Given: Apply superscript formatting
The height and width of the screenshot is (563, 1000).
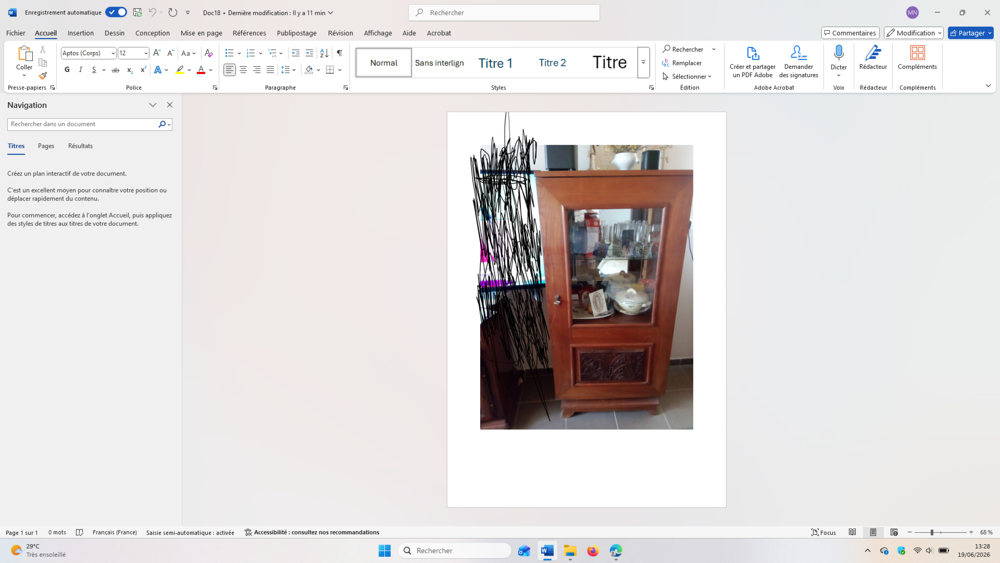Looking at the screenshot, I should [143, 70].
